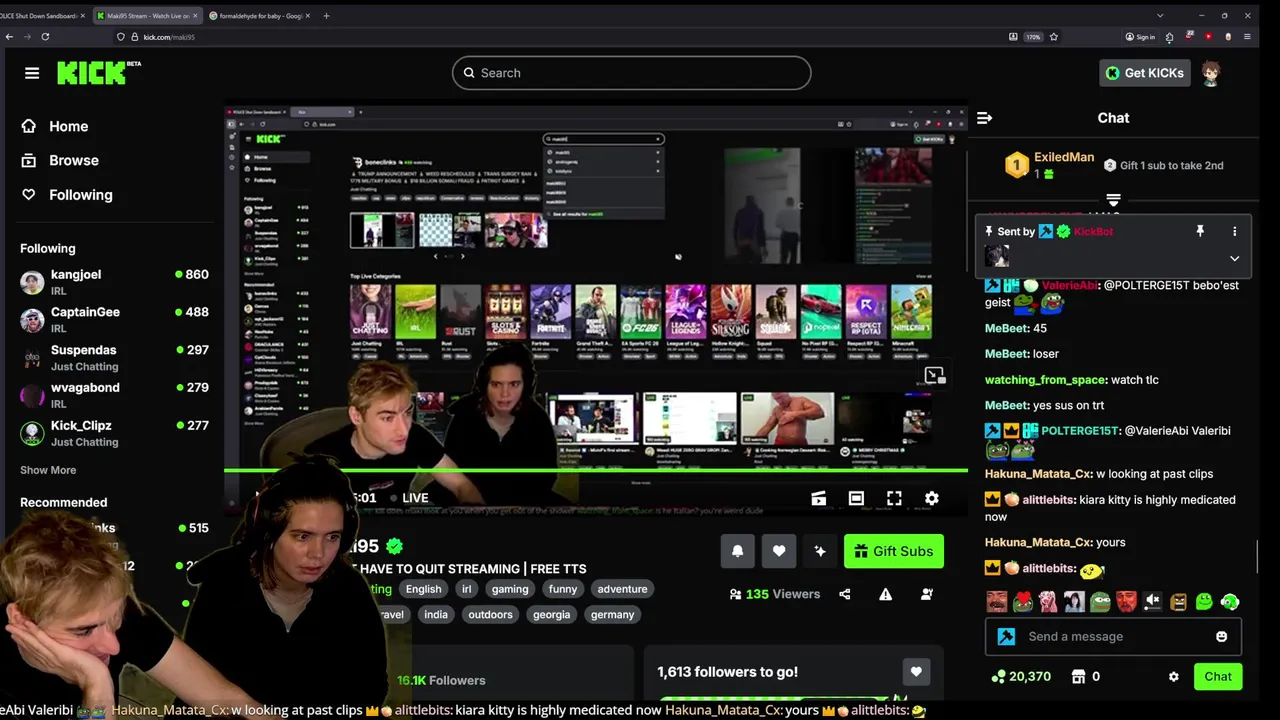Bookmark page with star icon
The image size is (1280, 720).
point(1054,37)
